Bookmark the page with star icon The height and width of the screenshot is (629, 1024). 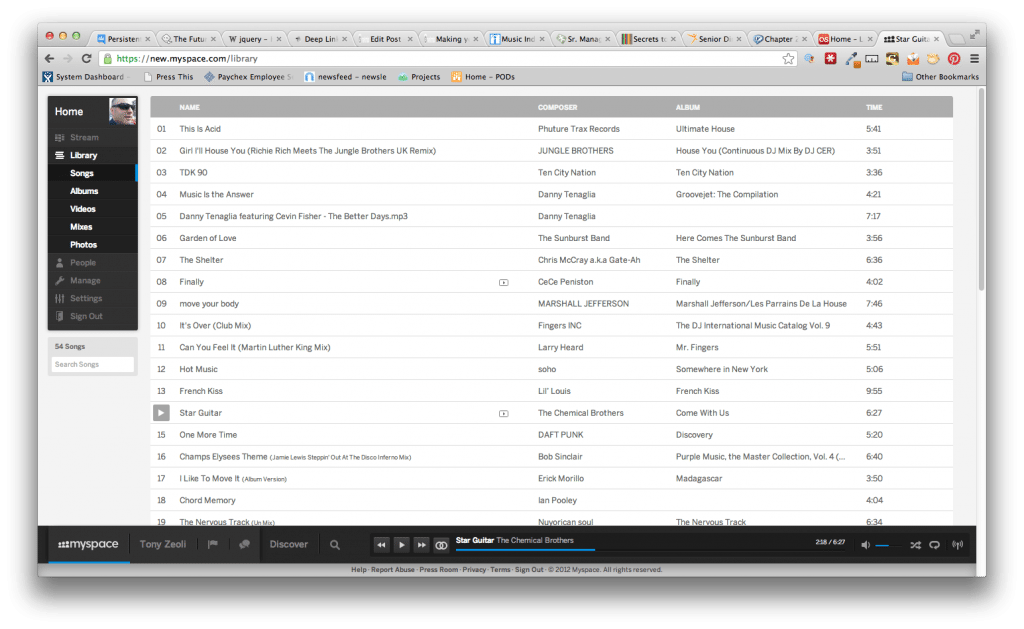coord(788,59)
